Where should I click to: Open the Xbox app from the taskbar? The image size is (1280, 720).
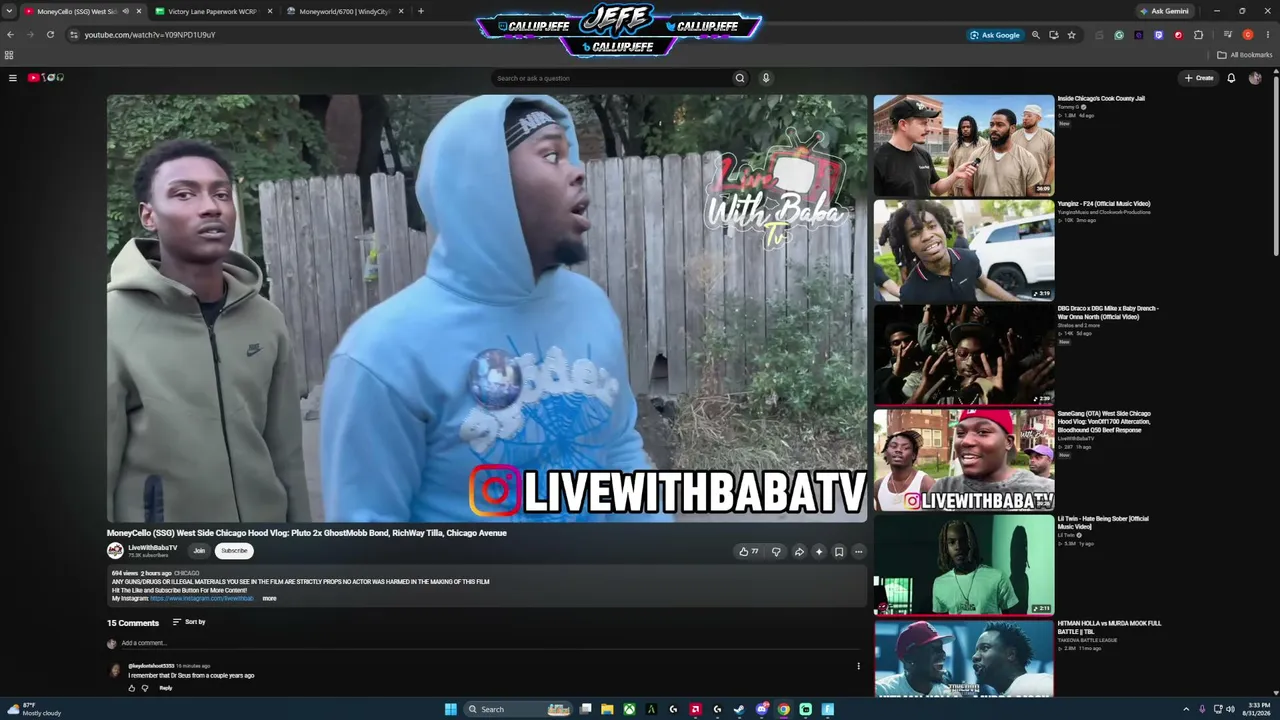[x=629, y=709]
